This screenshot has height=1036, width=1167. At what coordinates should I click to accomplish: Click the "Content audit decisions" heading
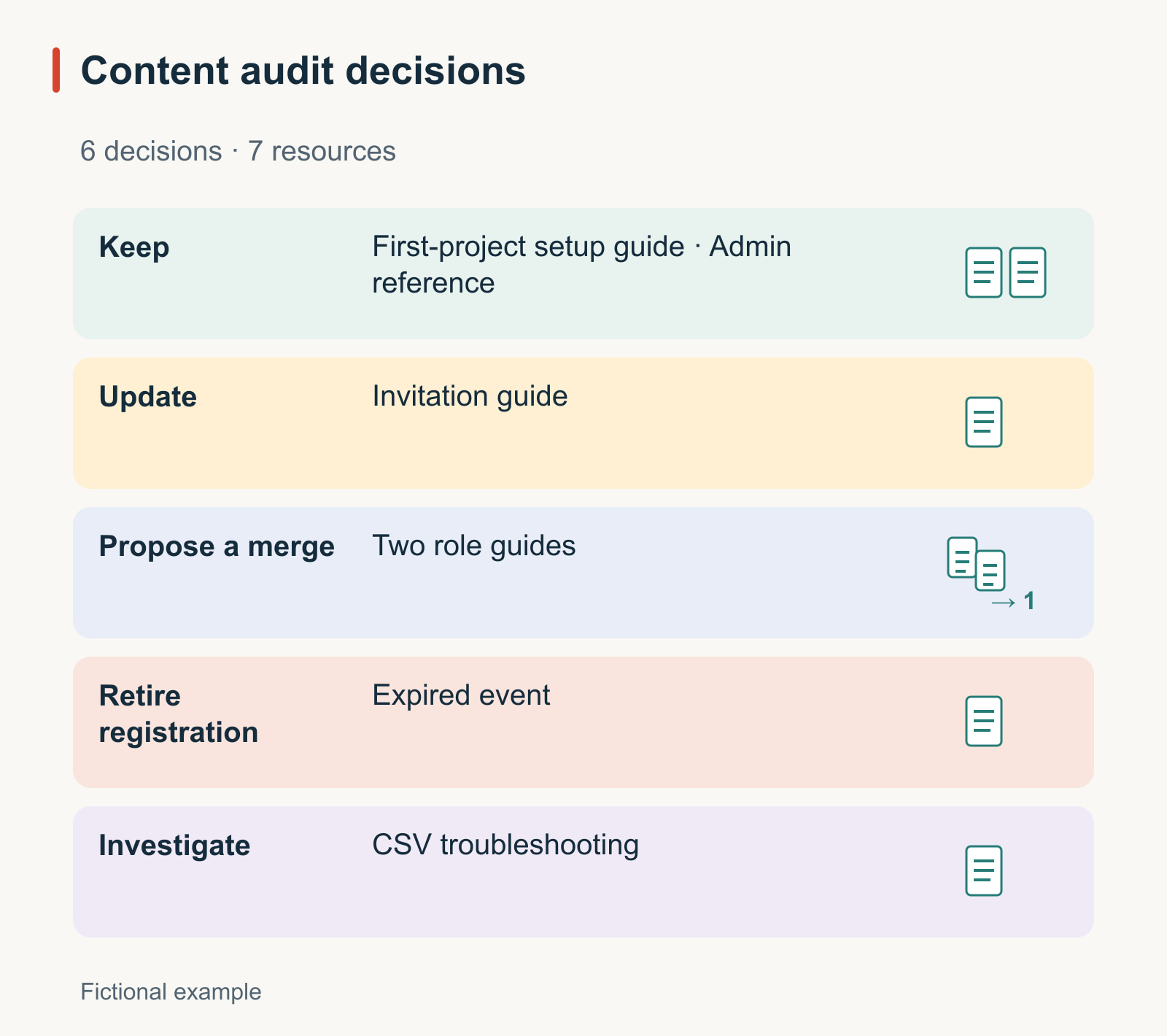coord(303,71)
